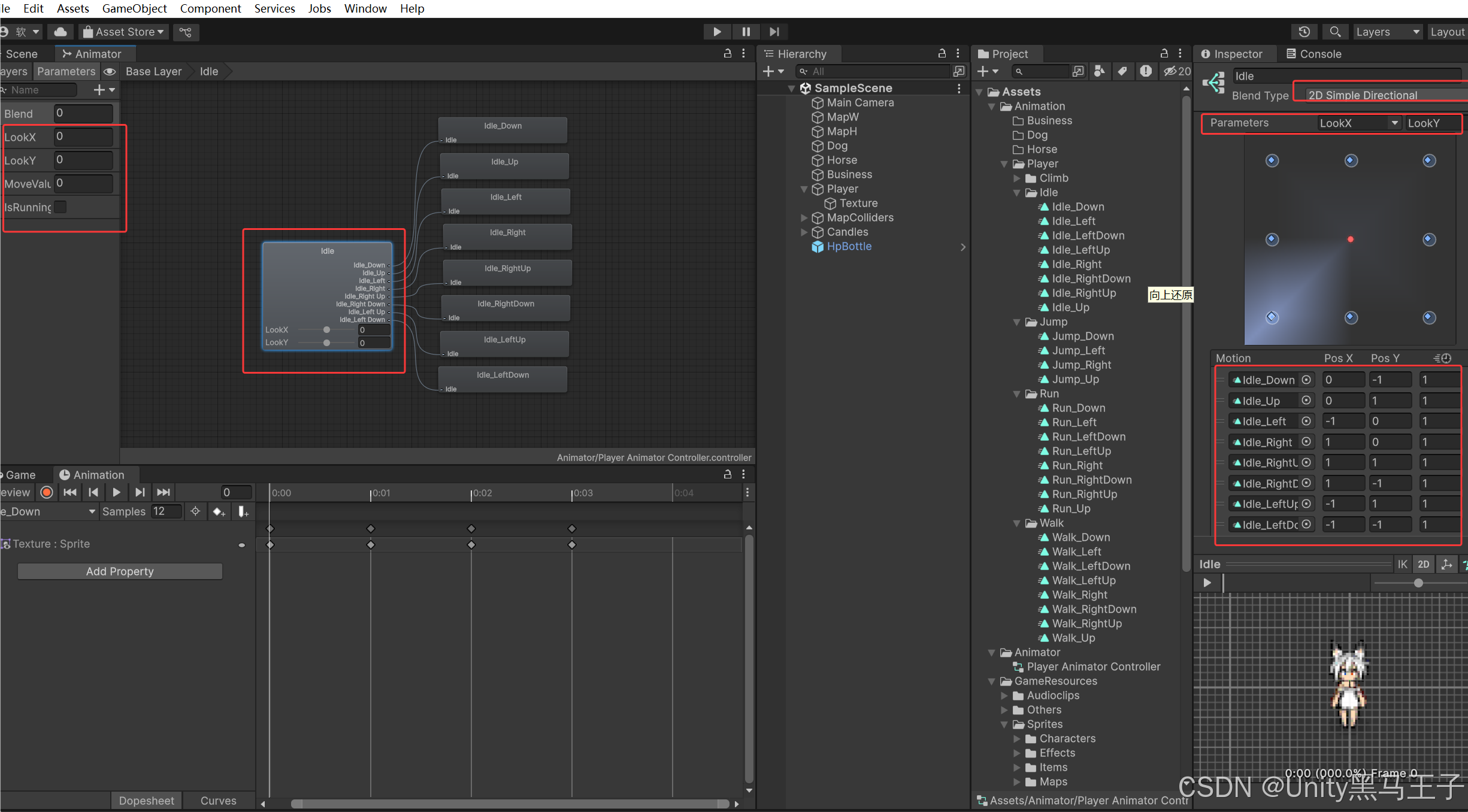
Task: Click add keyframe icon in Animation
Action: pyautogui.click(x=219, y=511)
